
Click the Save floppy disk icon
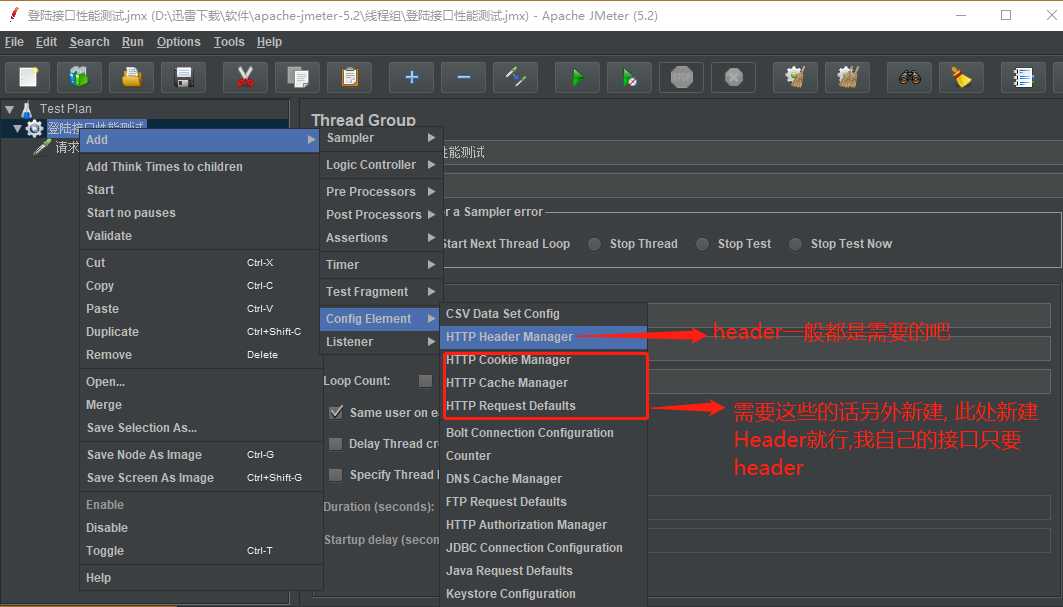tap(184, 77)
